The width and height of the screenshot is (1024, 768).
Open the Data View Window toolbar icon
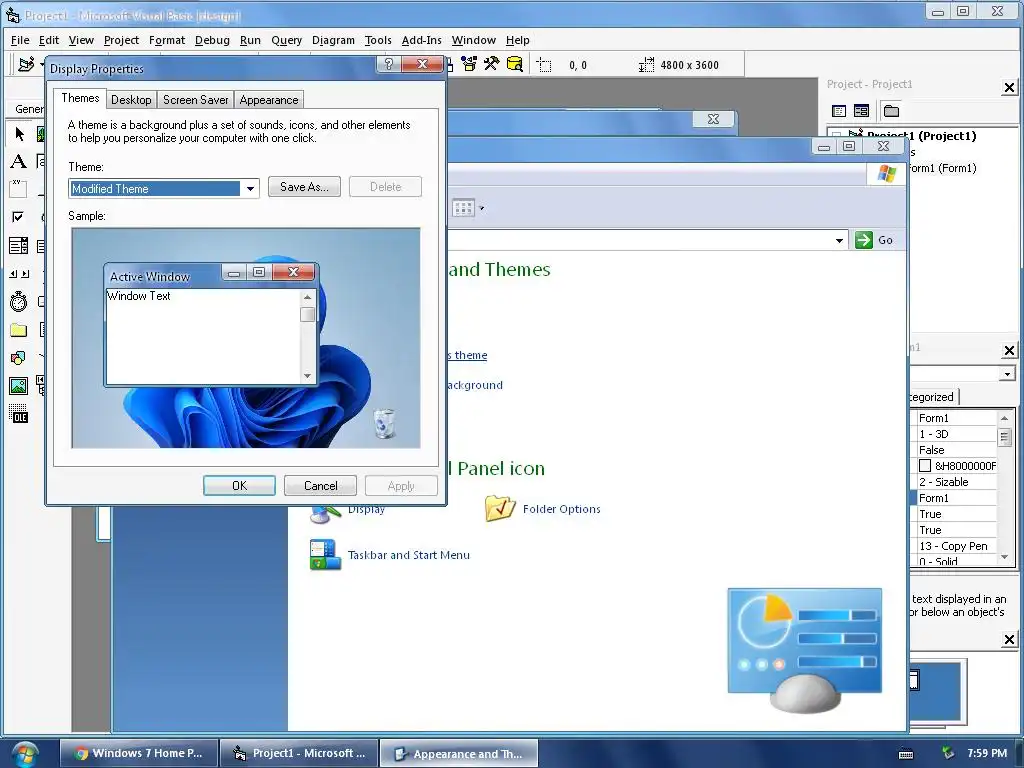coord(515,64)
